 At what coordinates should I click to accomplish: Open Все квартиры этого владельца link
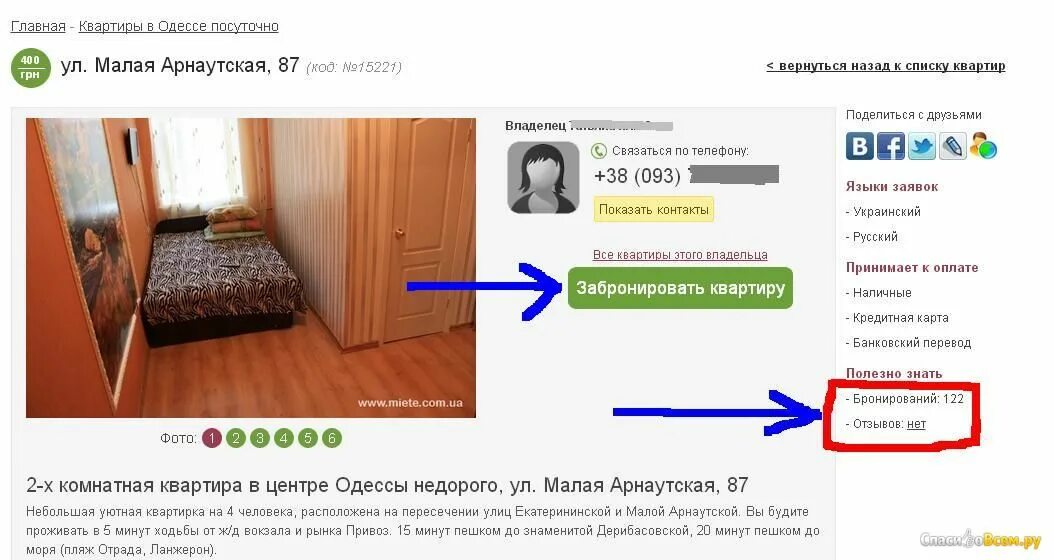pyautogui.click(x=680, y=255)
